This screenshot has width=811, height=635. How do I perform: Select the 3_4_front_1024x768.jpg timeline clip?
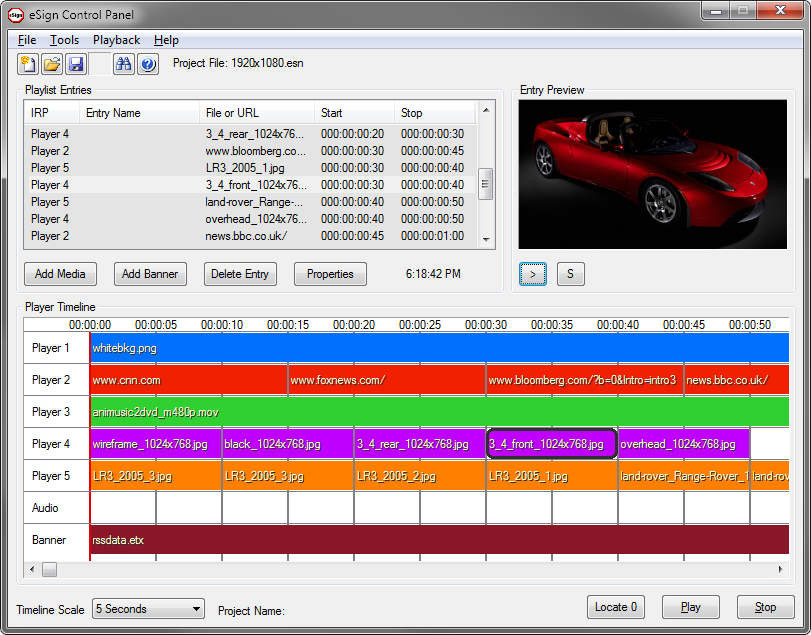pyautogui.click(x=551, y=444)
